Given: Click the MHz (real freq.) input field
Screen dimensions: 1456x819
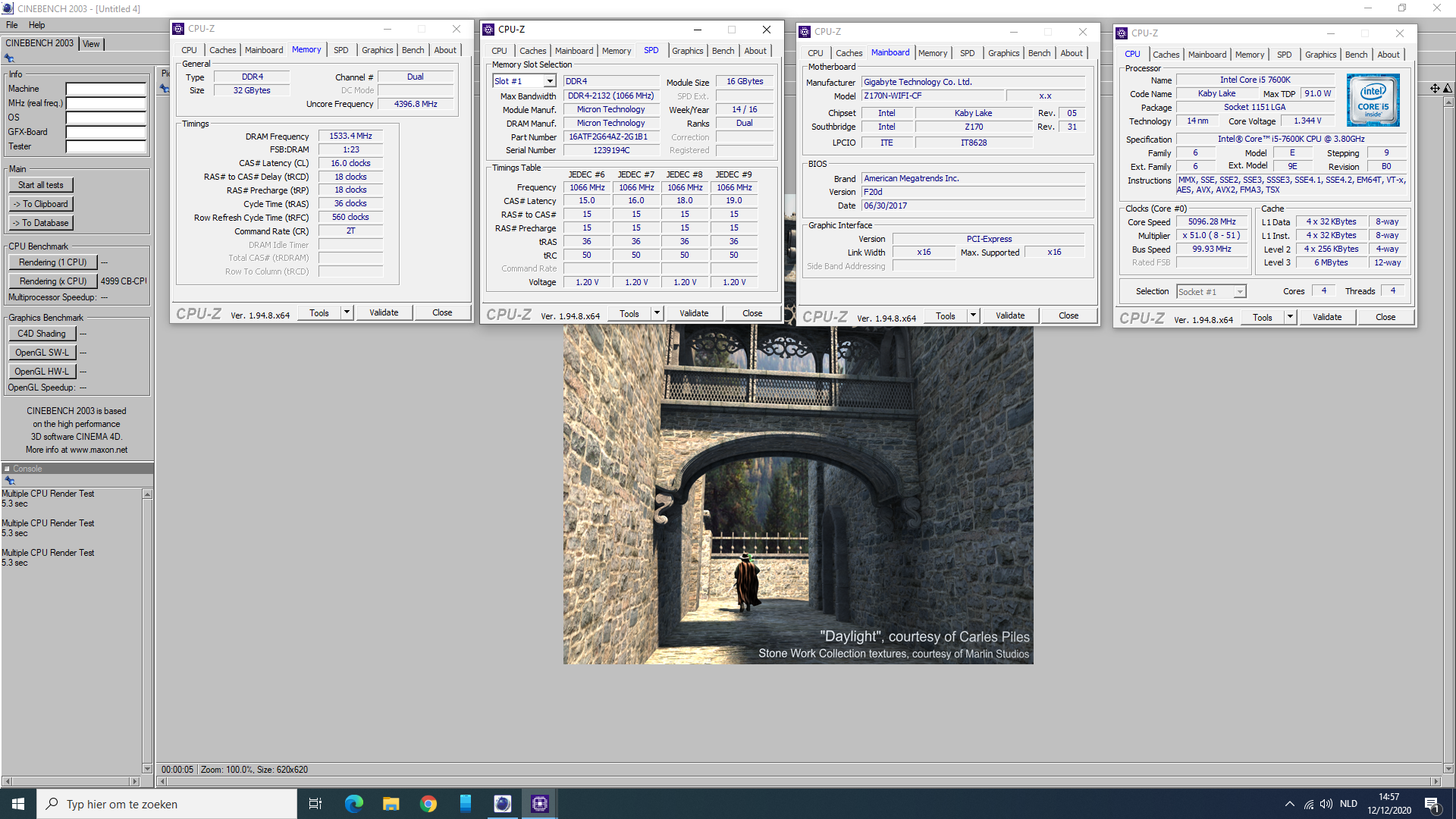Looking at the screenshot, I should (105, 103).
